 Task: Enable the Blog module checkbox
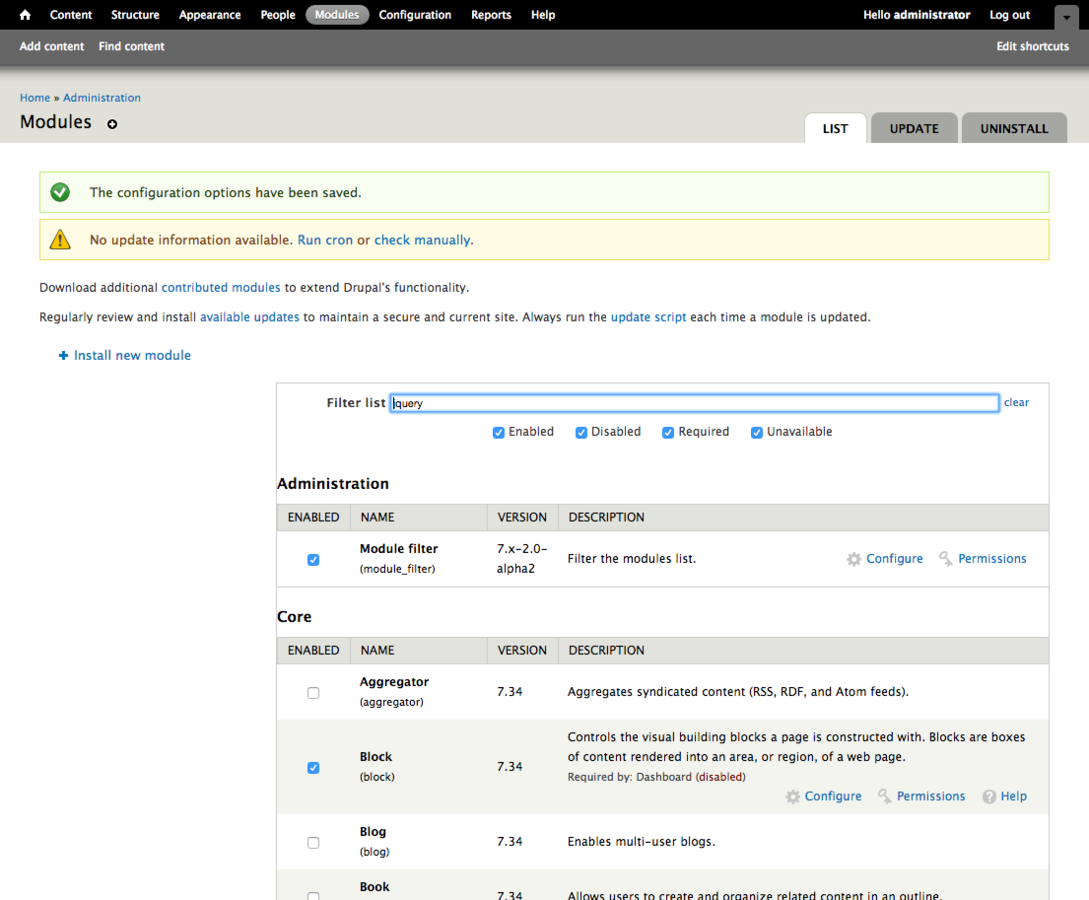tap(313, 843)
